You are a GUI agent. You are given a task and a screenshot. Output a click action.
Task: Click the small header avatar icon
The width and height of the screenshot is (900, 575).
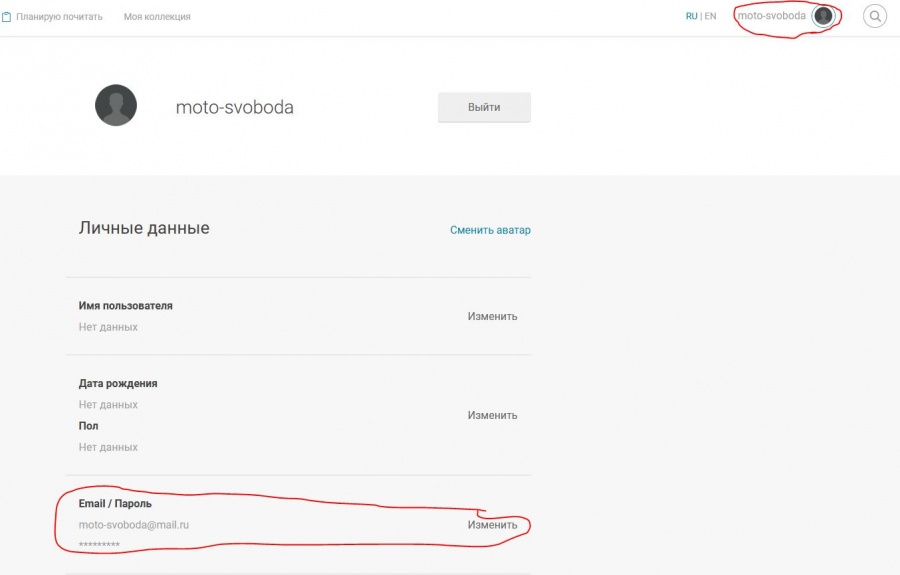[823, 15]
